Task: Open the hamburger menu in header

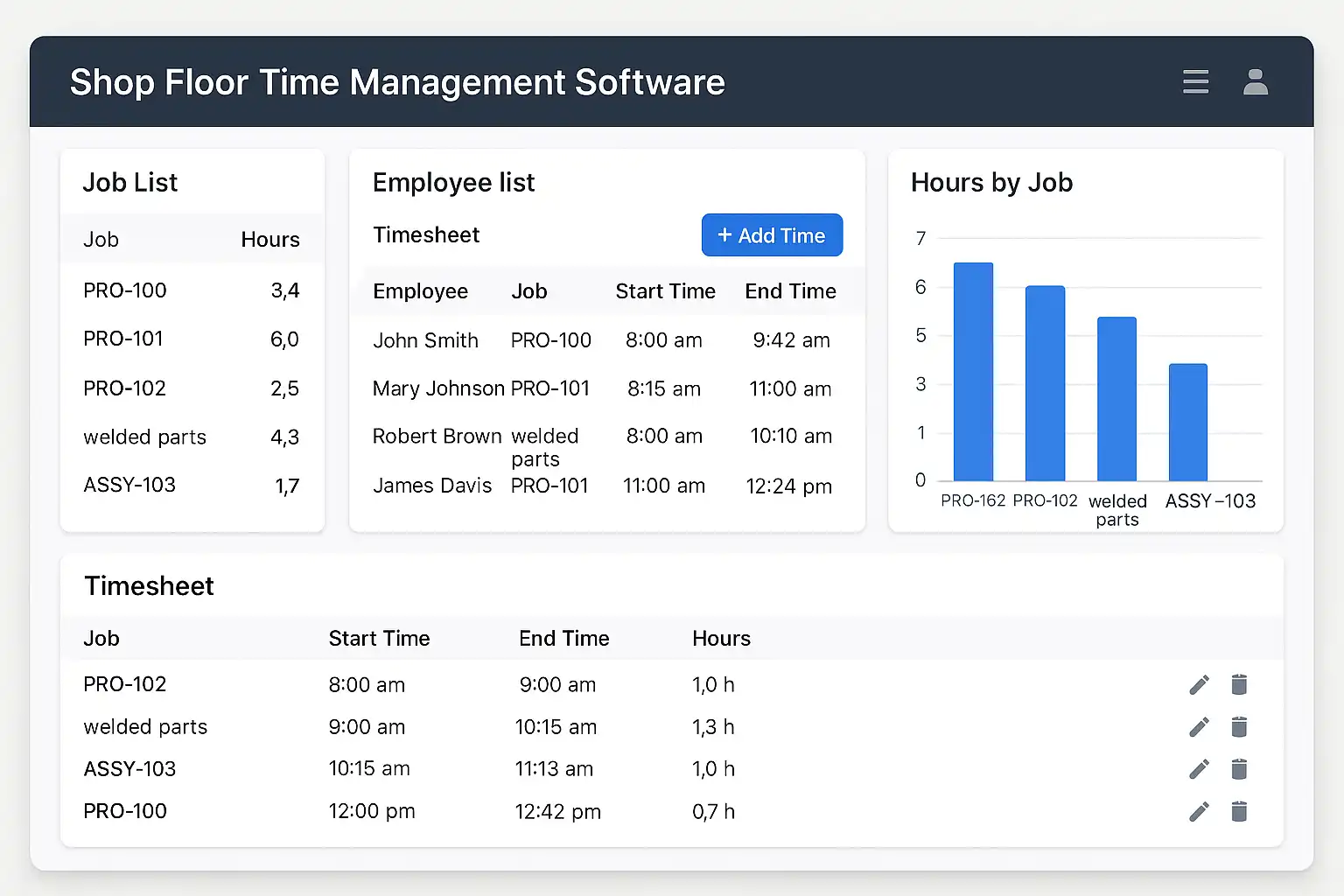Action: point(1195,81)
